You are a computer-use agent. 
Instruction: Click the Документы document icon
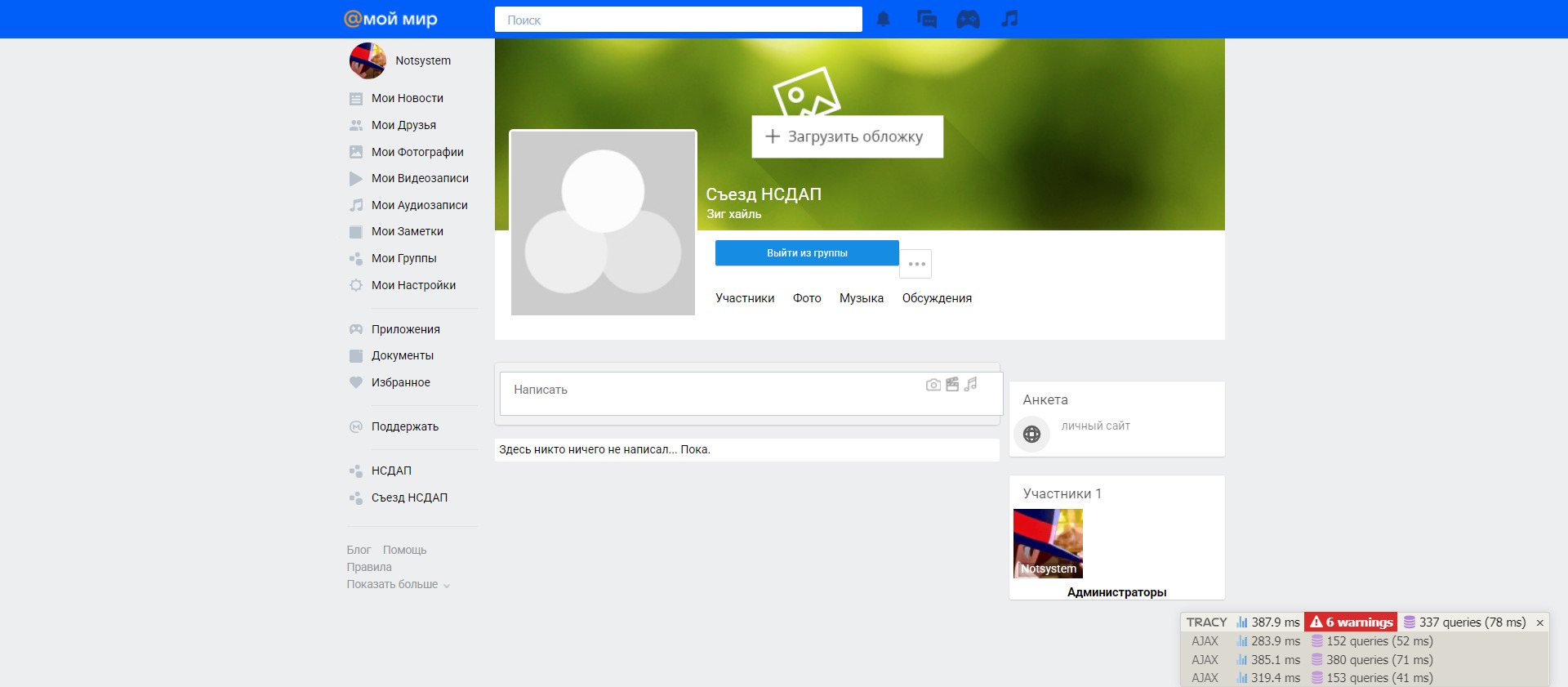click(x=356, y=356)
